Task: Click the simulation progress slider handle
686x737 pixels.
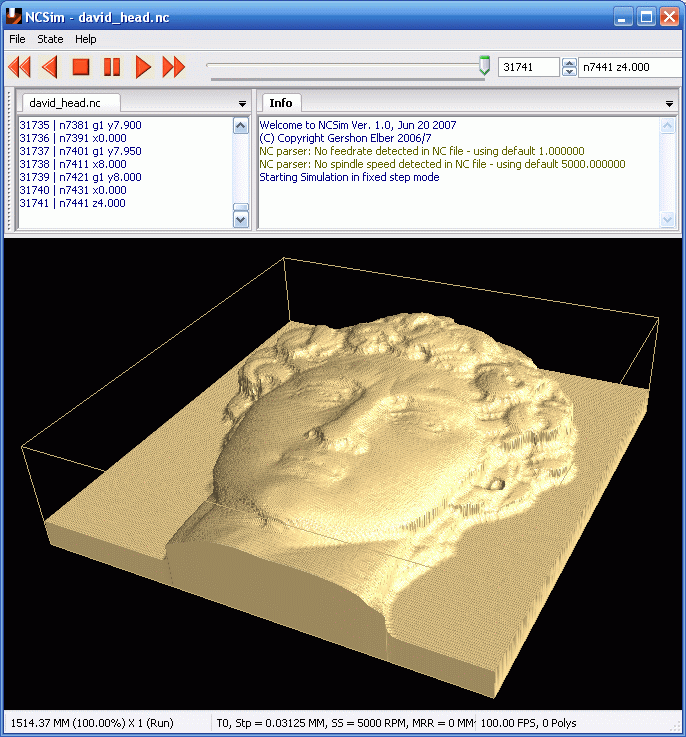Action: (484, 65)
